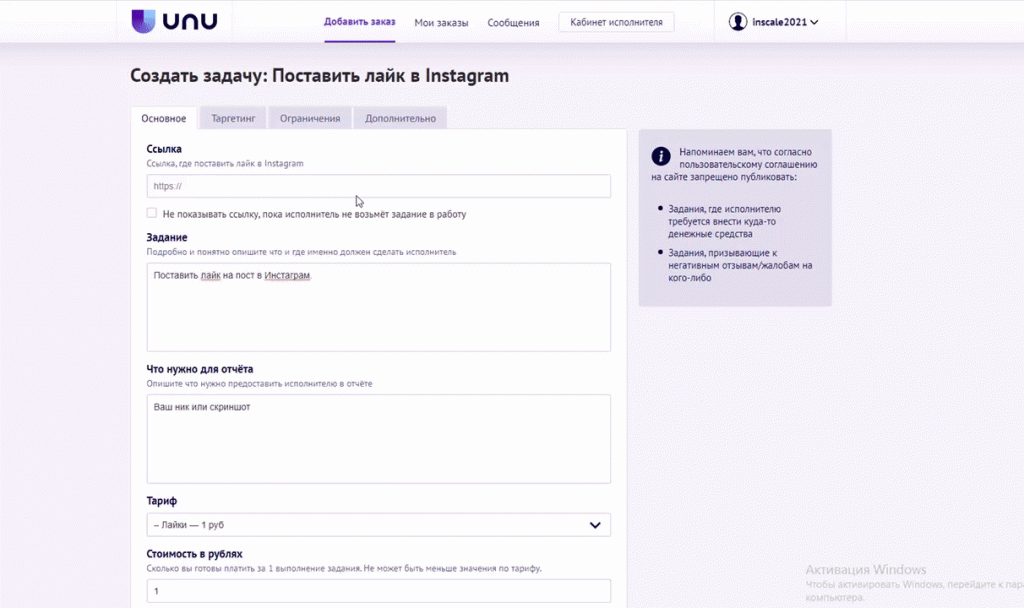The image size is (1024, 608).
Task: Click the UNU logo icon
Action: coord(143,21)
